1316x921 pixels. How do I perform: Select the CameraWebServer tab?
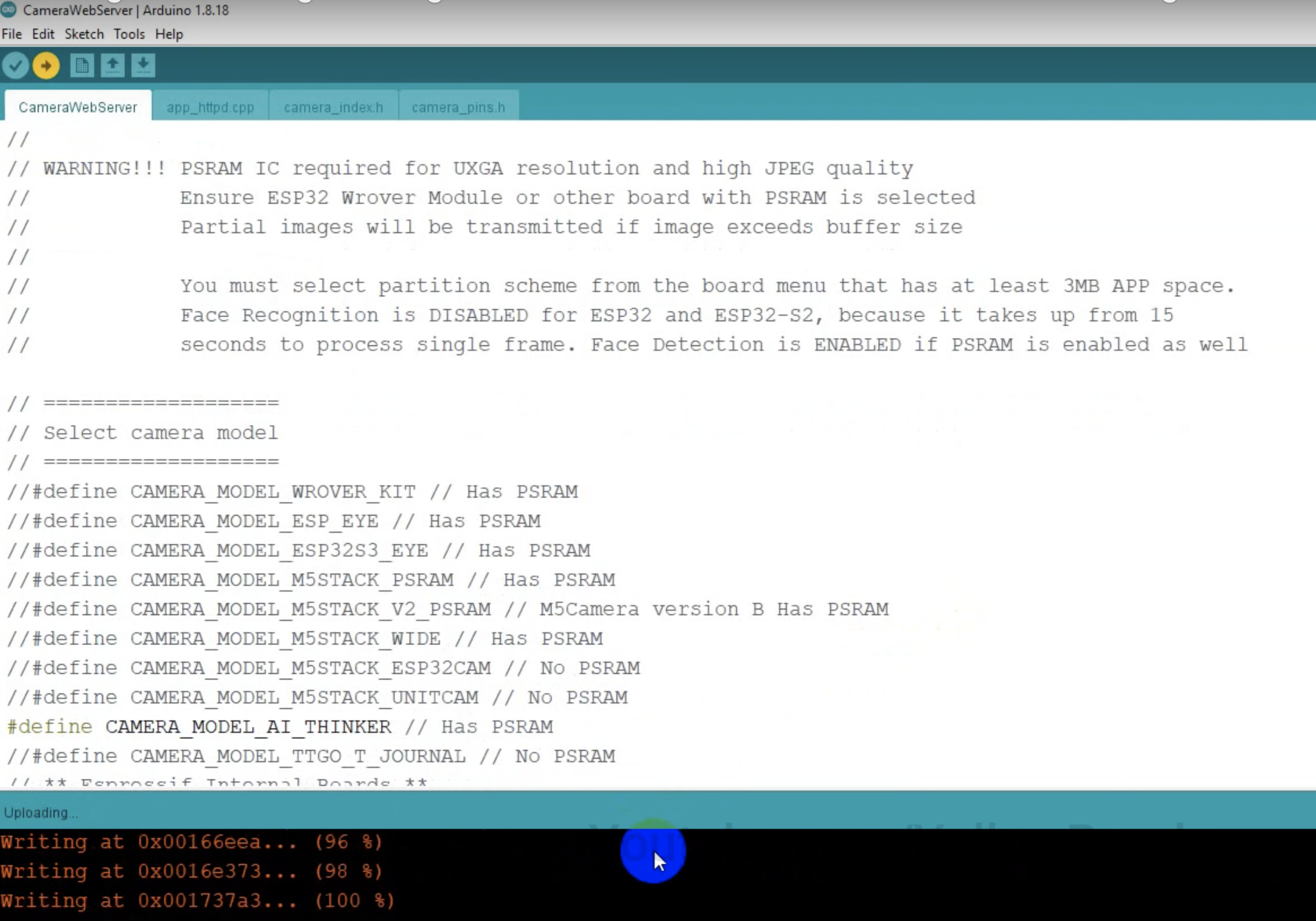(78, 107)
